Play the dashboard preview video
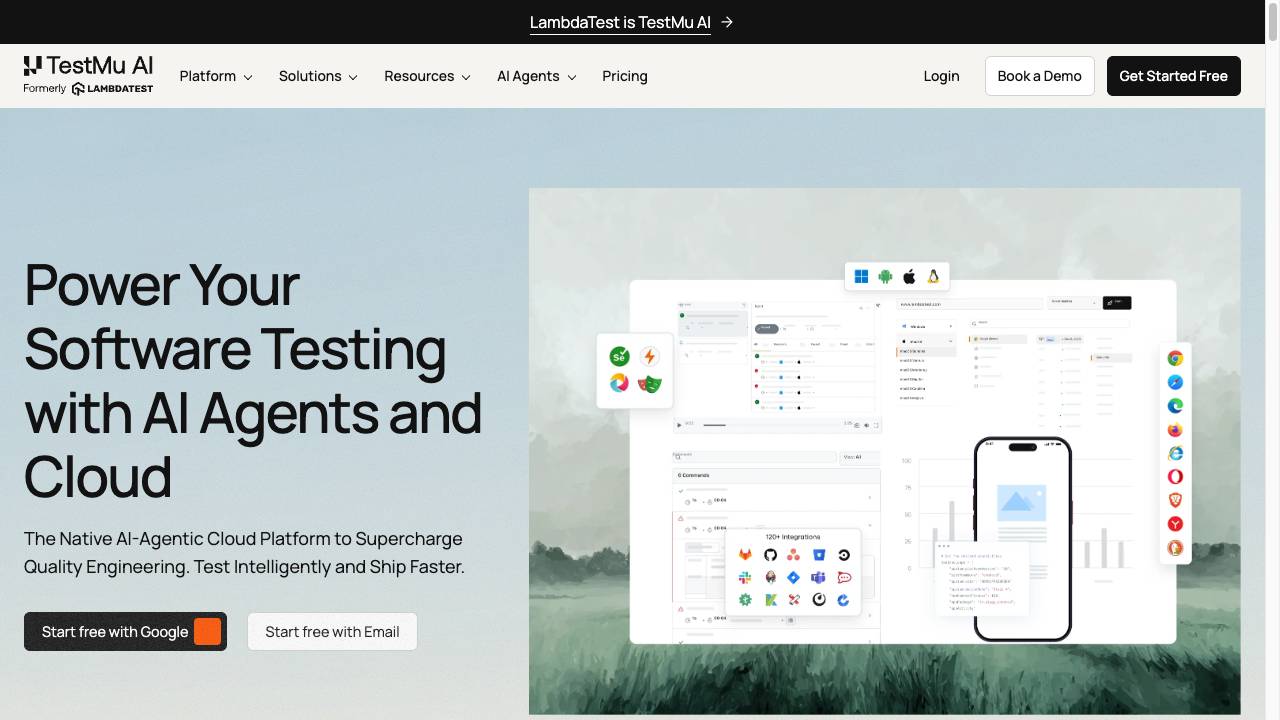This screenshot has width=1280, height=720. tap(680, 425)
